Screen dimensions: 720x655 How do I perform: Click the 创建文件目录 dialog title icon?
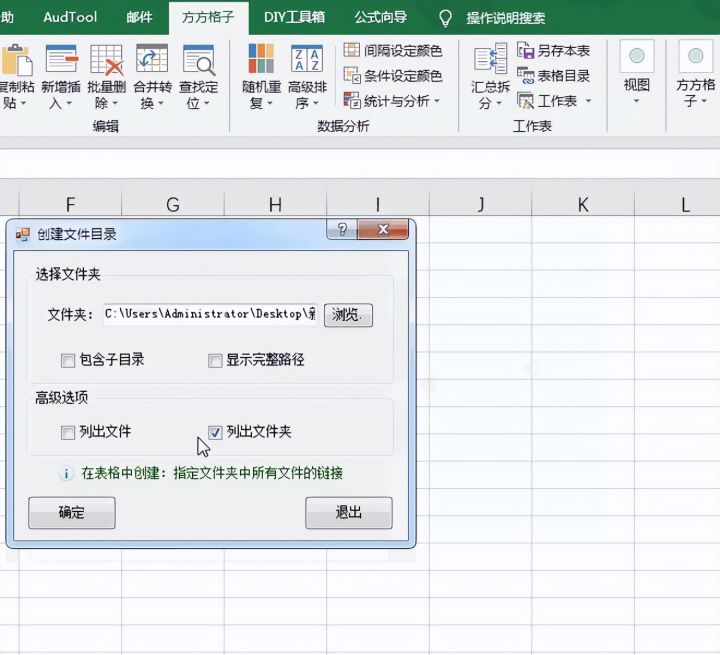(x=22, y=234)
